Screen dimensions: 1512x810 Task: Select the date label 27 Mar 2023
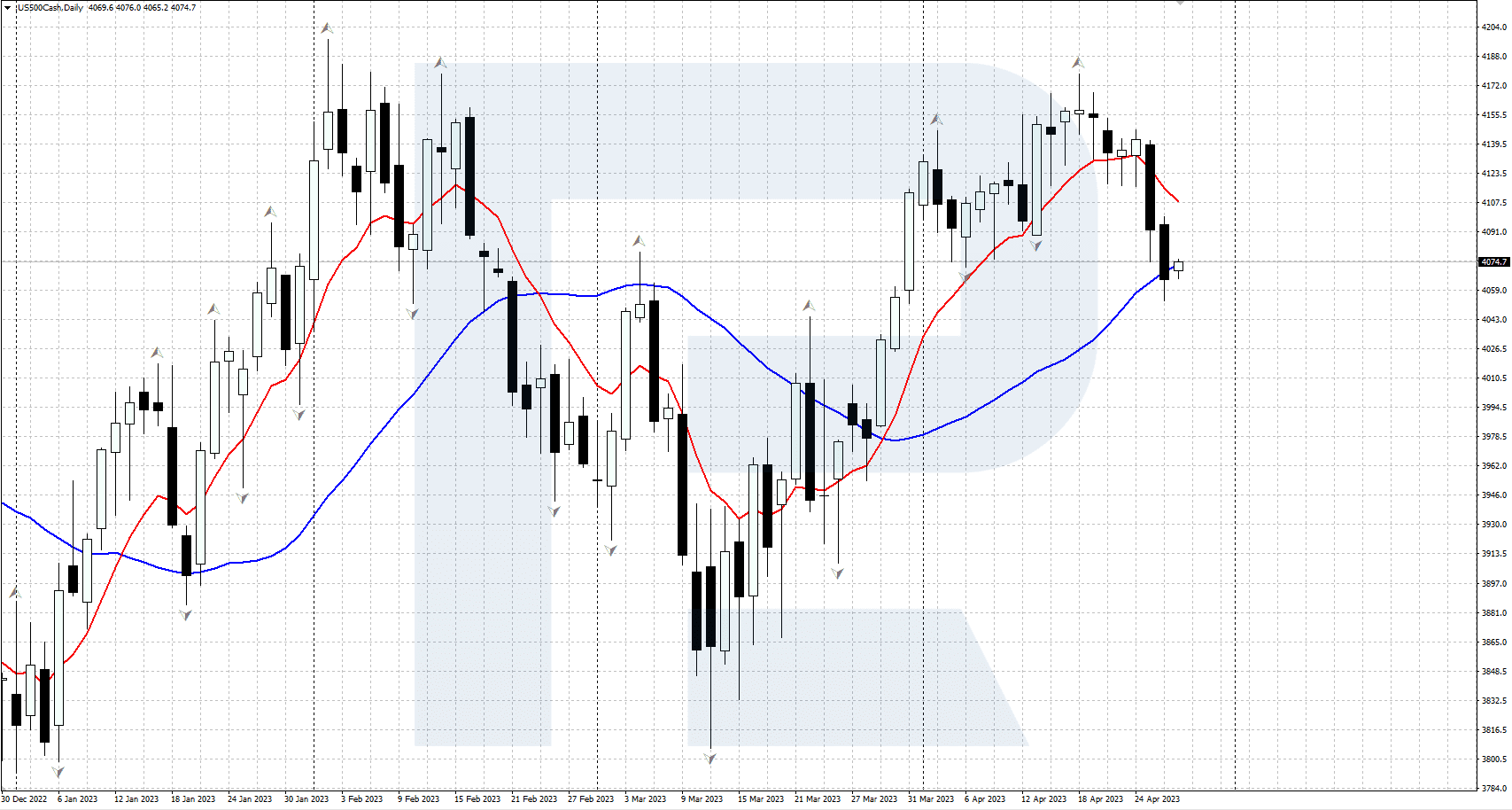pos(874,798)
